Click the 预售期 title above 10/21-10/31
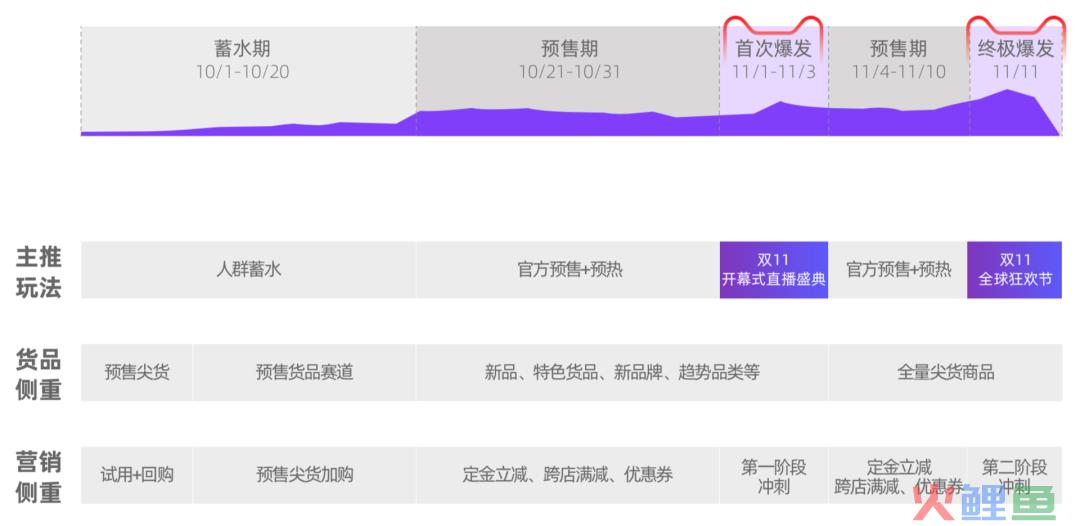This screenshot has width=1080, height=526. pyautogui.click(x=570, y=49)
